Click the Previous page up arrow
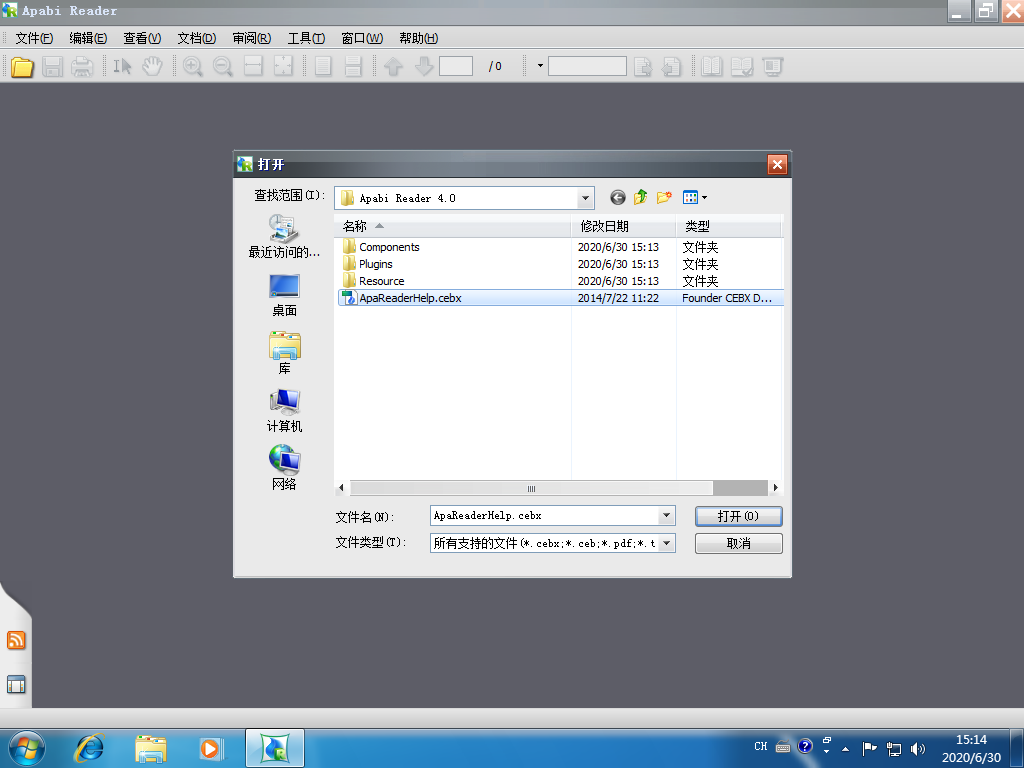The image size is (1024, 768). (x=393, y=67)
